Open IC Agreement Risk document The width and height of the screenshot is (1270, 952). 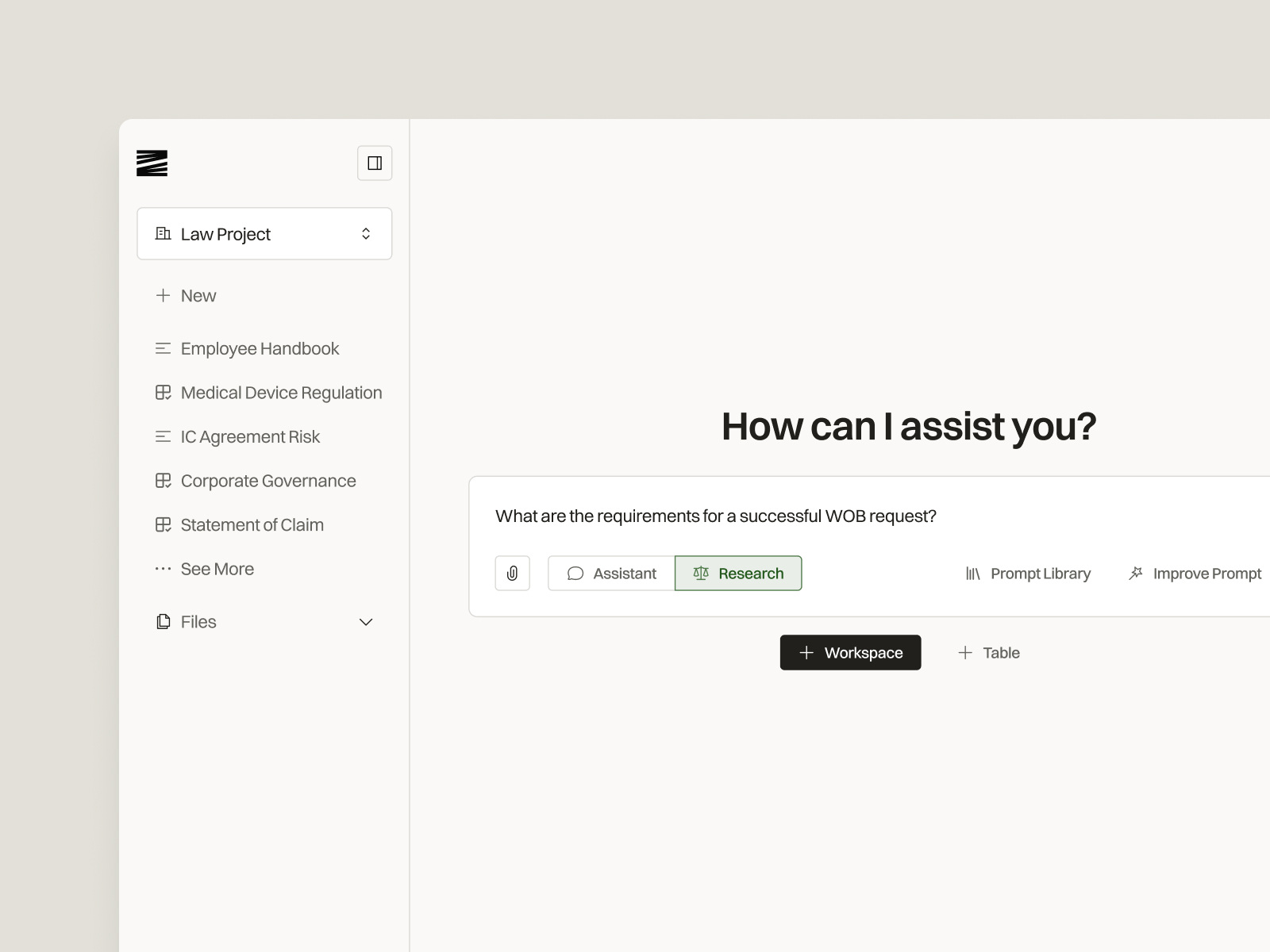click(237, 436)
